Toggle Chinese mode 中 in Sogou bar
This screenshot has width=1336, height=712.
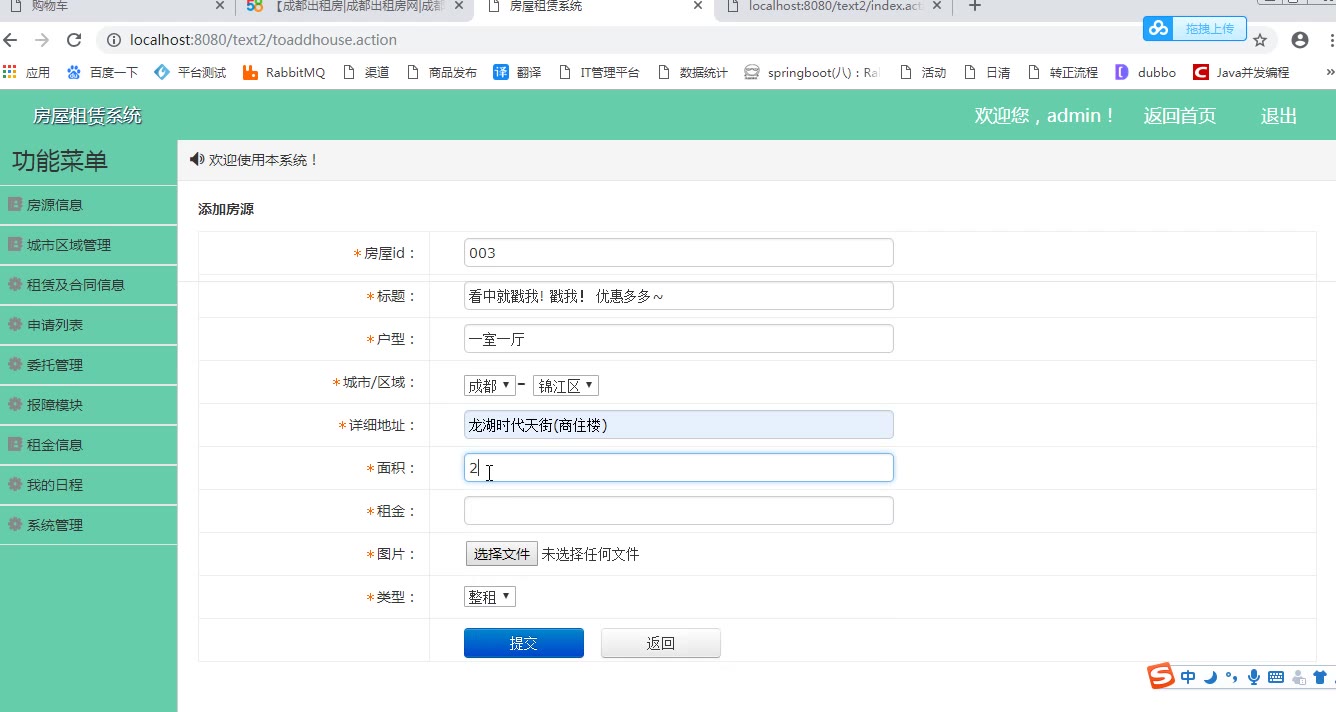tap(1188, 677)
